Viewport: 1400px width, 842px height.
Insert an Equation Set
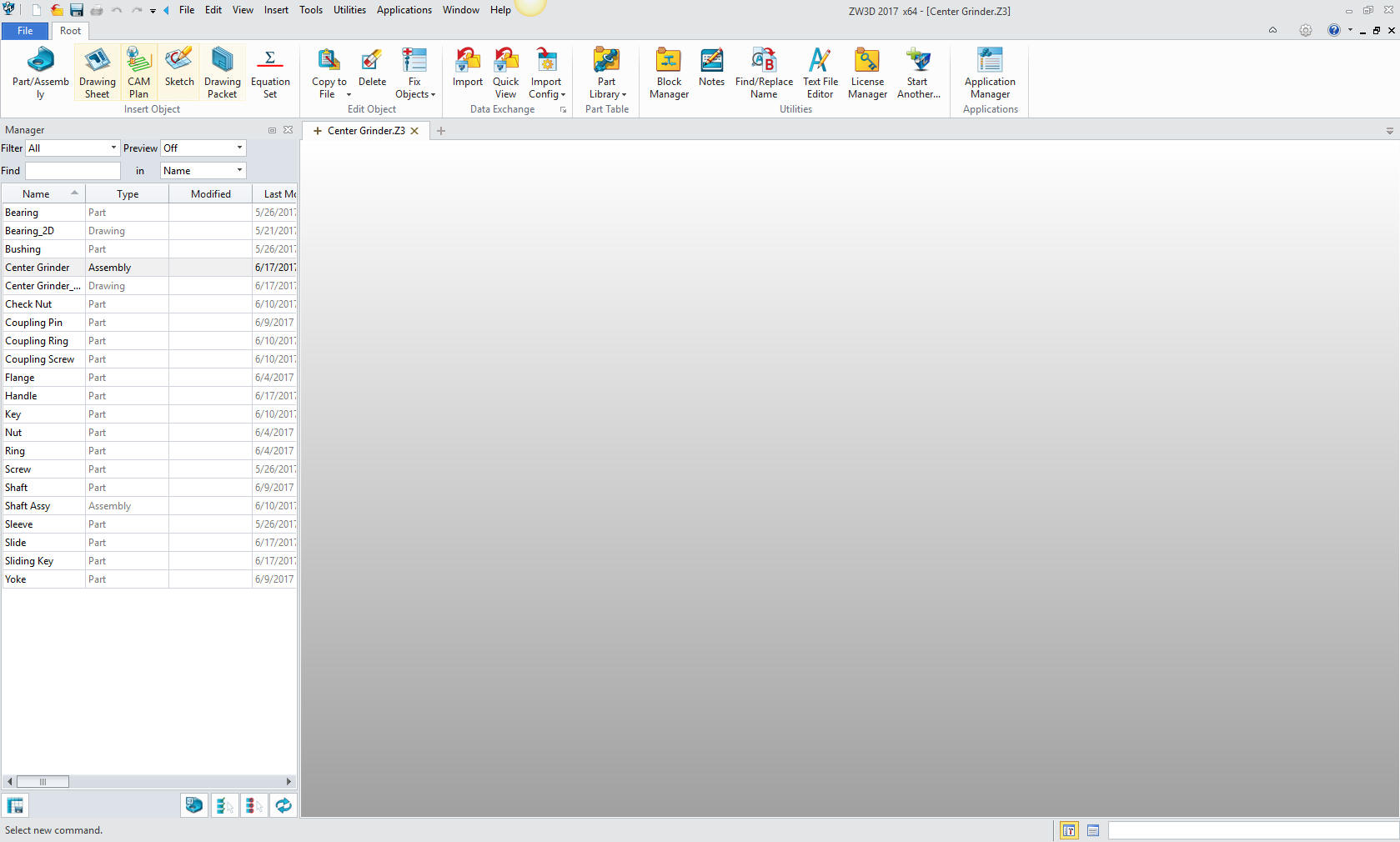coord(270,73)
